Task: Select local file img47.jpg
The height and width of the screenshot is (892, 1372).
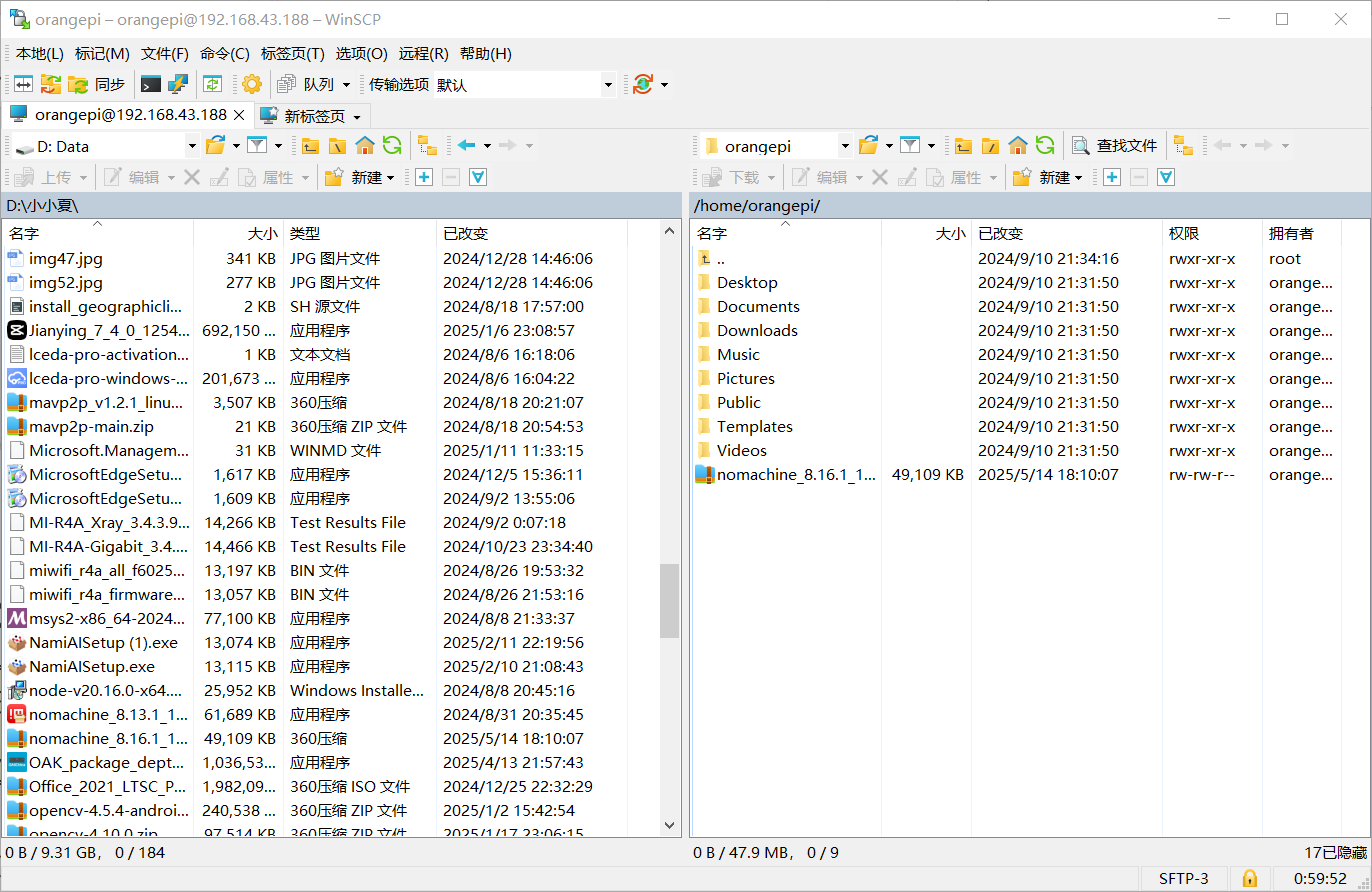Action: click(x=66, y=259)
